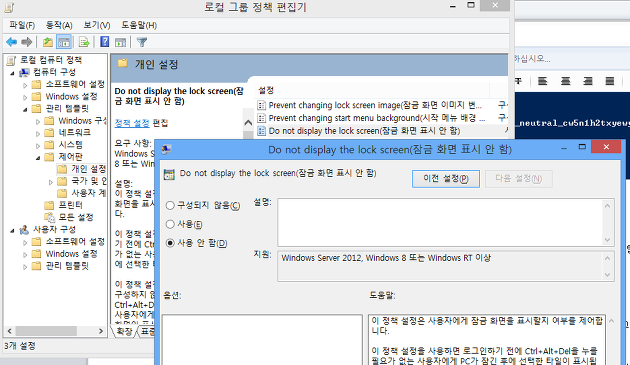Collapse the 사용자 구성 tree node
This screenshot has height=365, width=630.
pyautogui.click(x=12, y=231)
